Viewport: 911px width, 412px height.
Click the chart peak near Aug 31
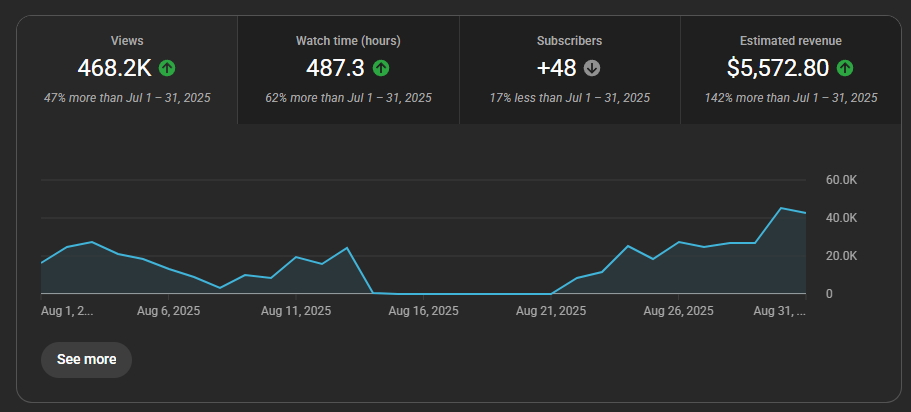point(780,208)
